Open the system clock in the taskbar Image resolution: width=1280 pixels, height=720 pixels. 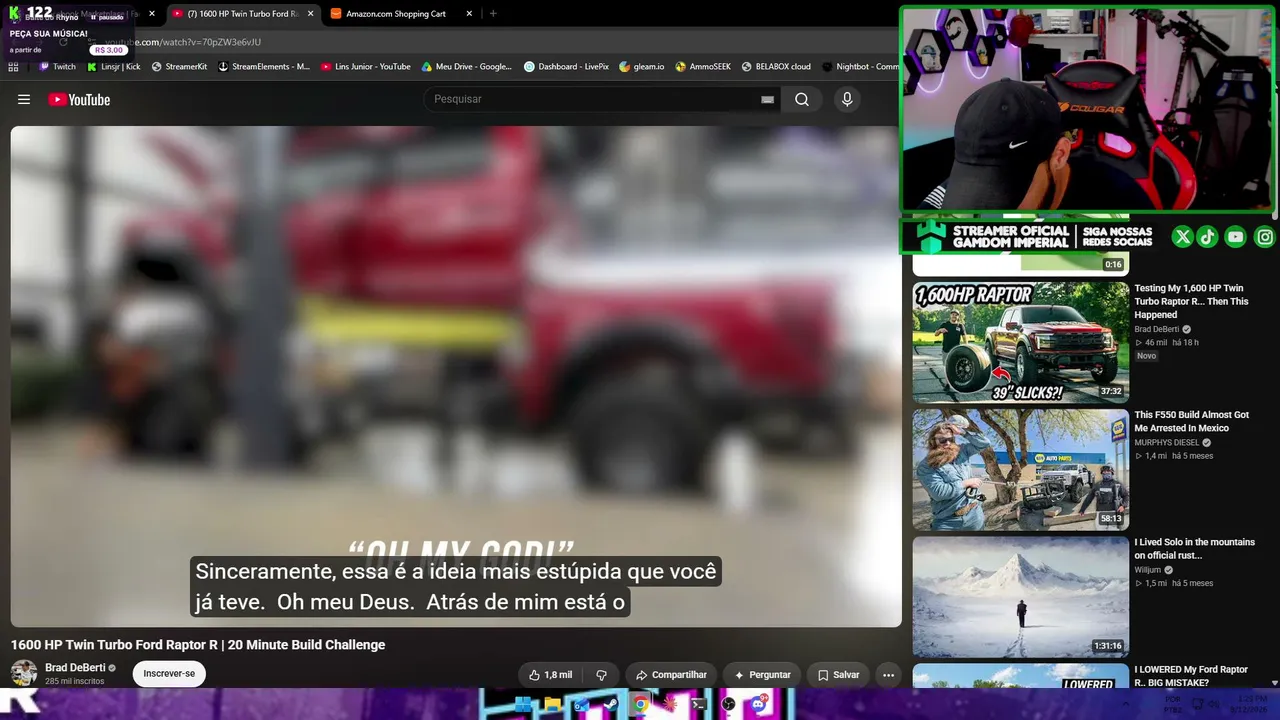point(1251,704)
